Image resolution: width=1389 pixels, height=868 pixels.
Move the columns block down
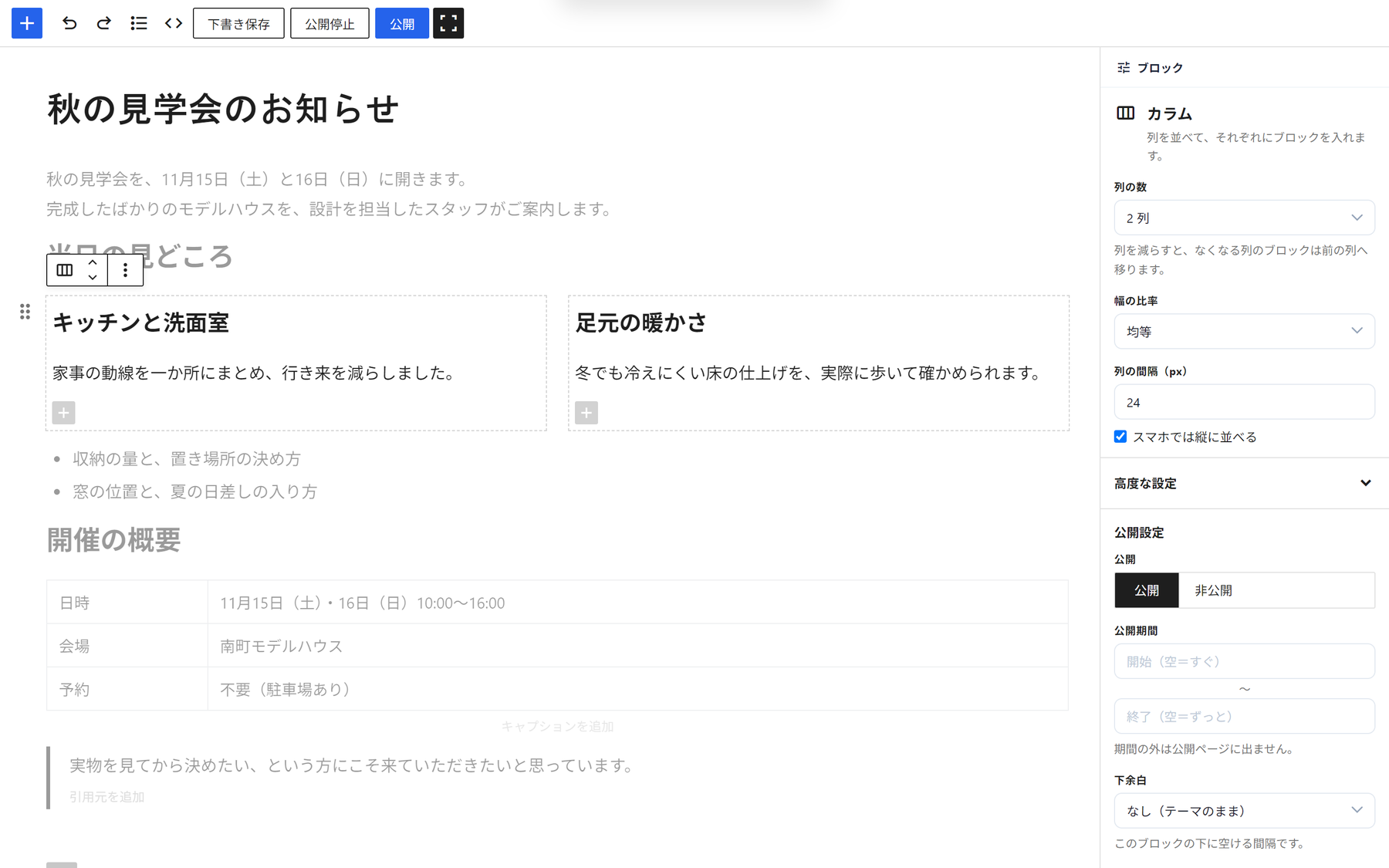click(x=93, y=277)
